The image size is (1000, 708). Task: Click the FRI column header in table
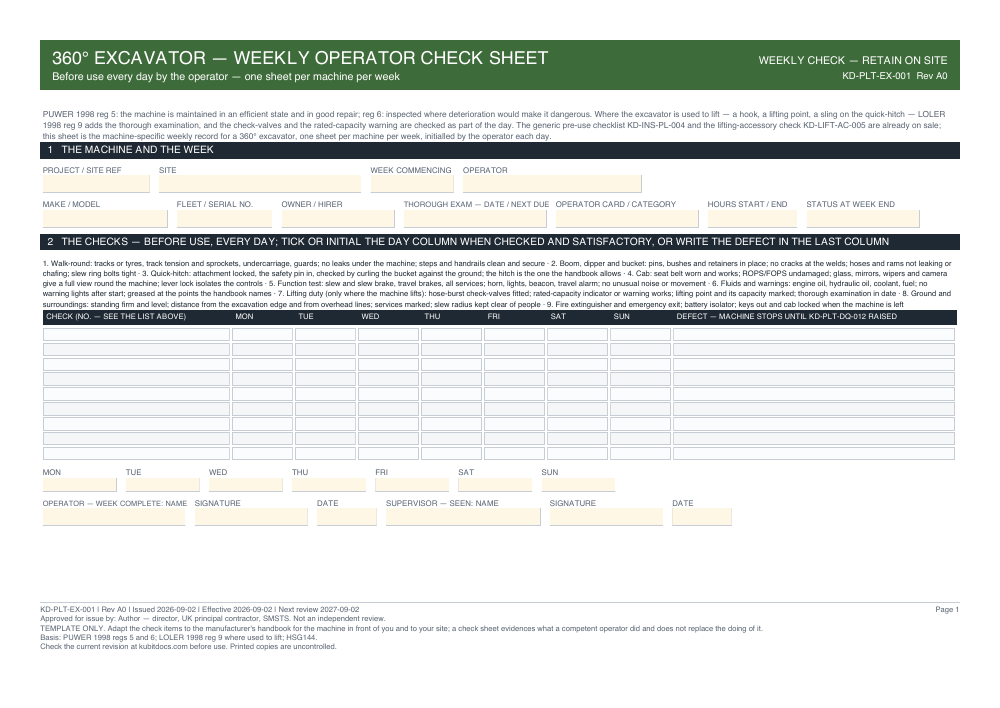[494, 316]
